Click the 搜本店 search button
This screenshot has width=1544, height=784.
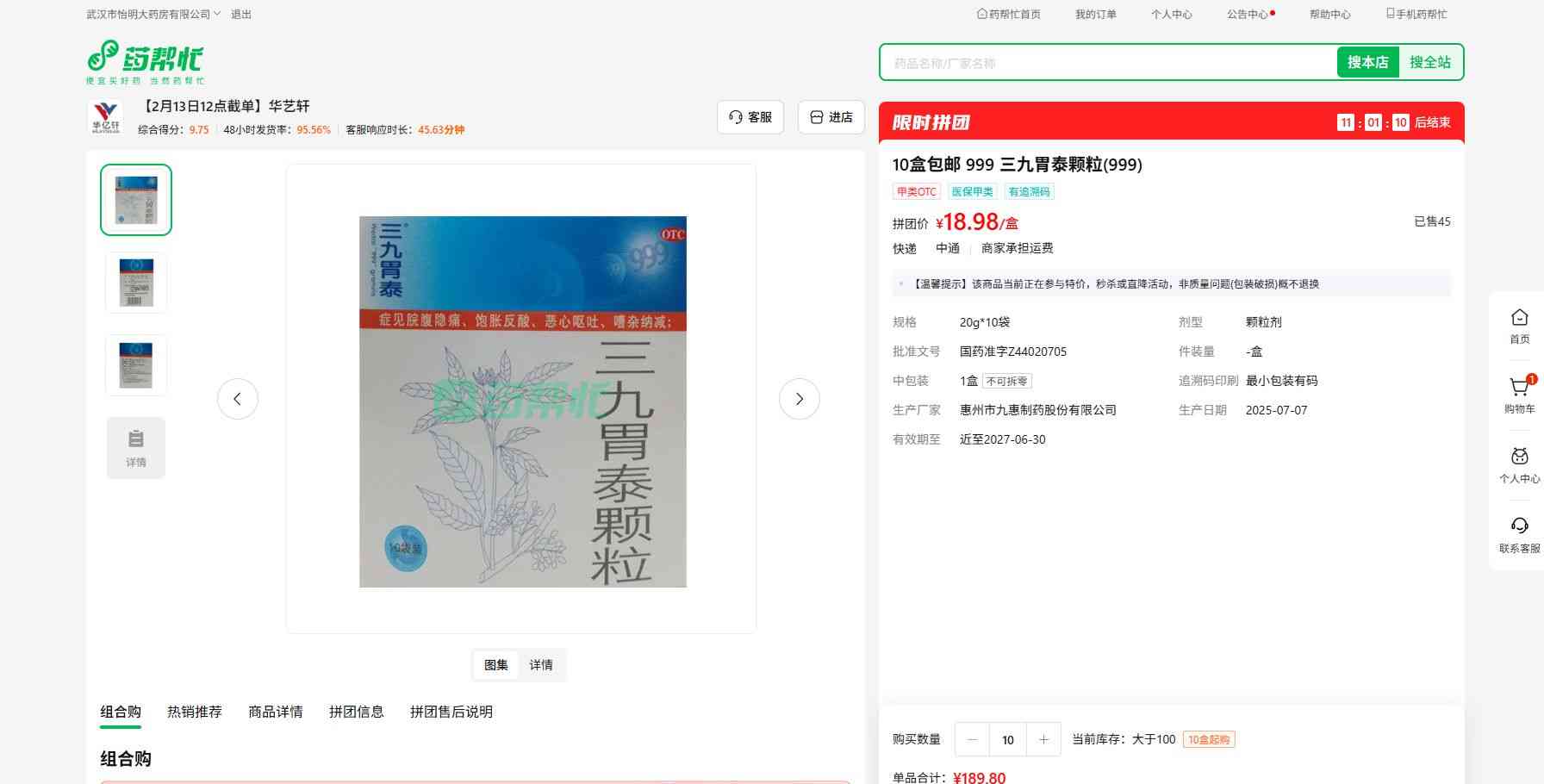tap(1367, 62)
